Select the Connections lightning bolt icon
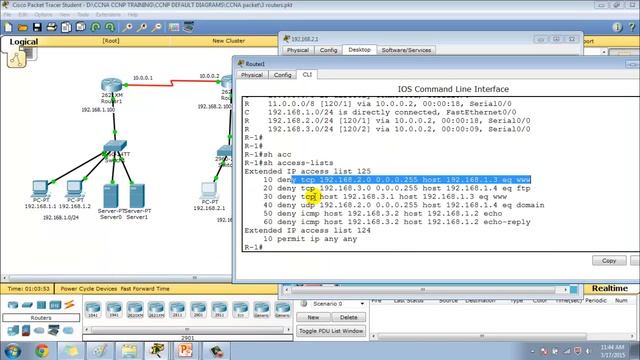Image resolution: width=640 pixels, height=360 pixels. click(69, 304)
